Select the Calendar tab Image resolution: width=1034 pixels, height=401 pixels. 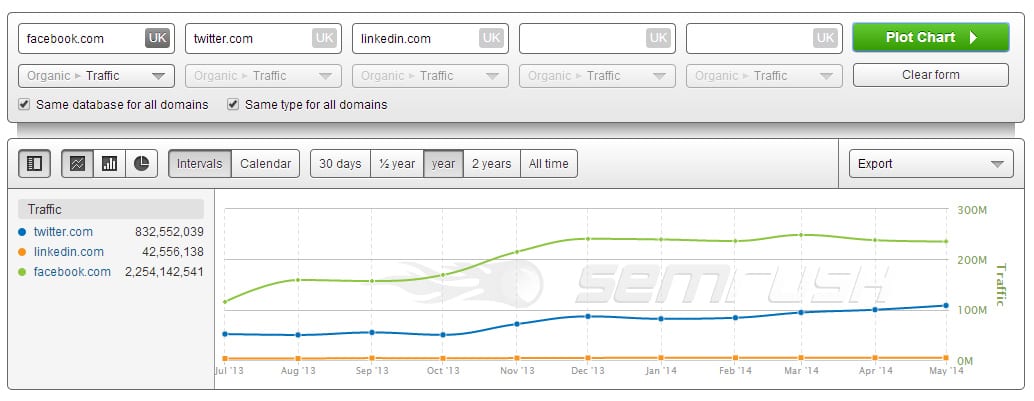click(266, 164)
